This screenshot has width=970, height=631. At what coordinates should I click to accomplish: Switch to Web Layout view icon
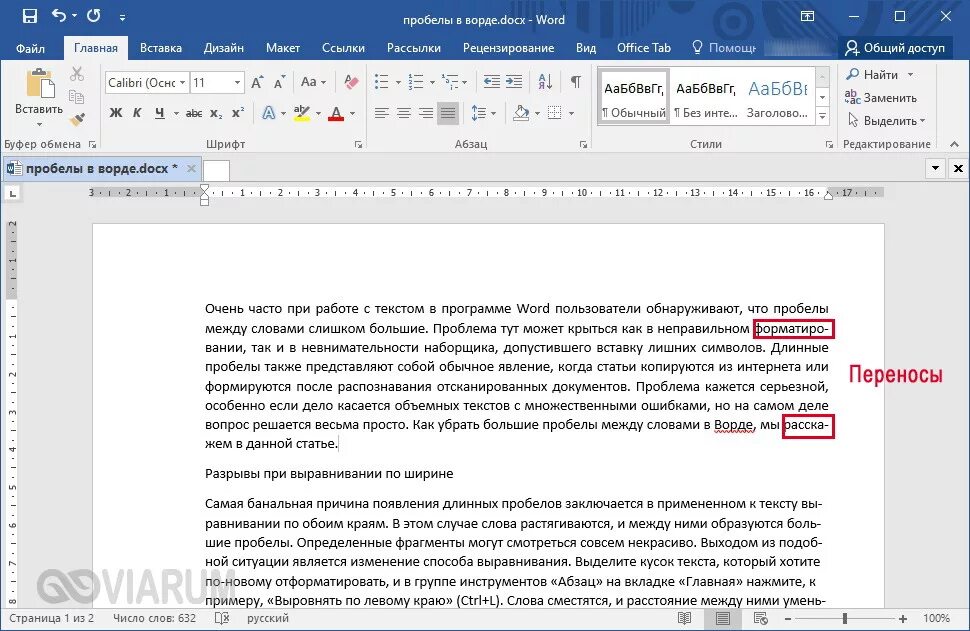click(761, 618)
